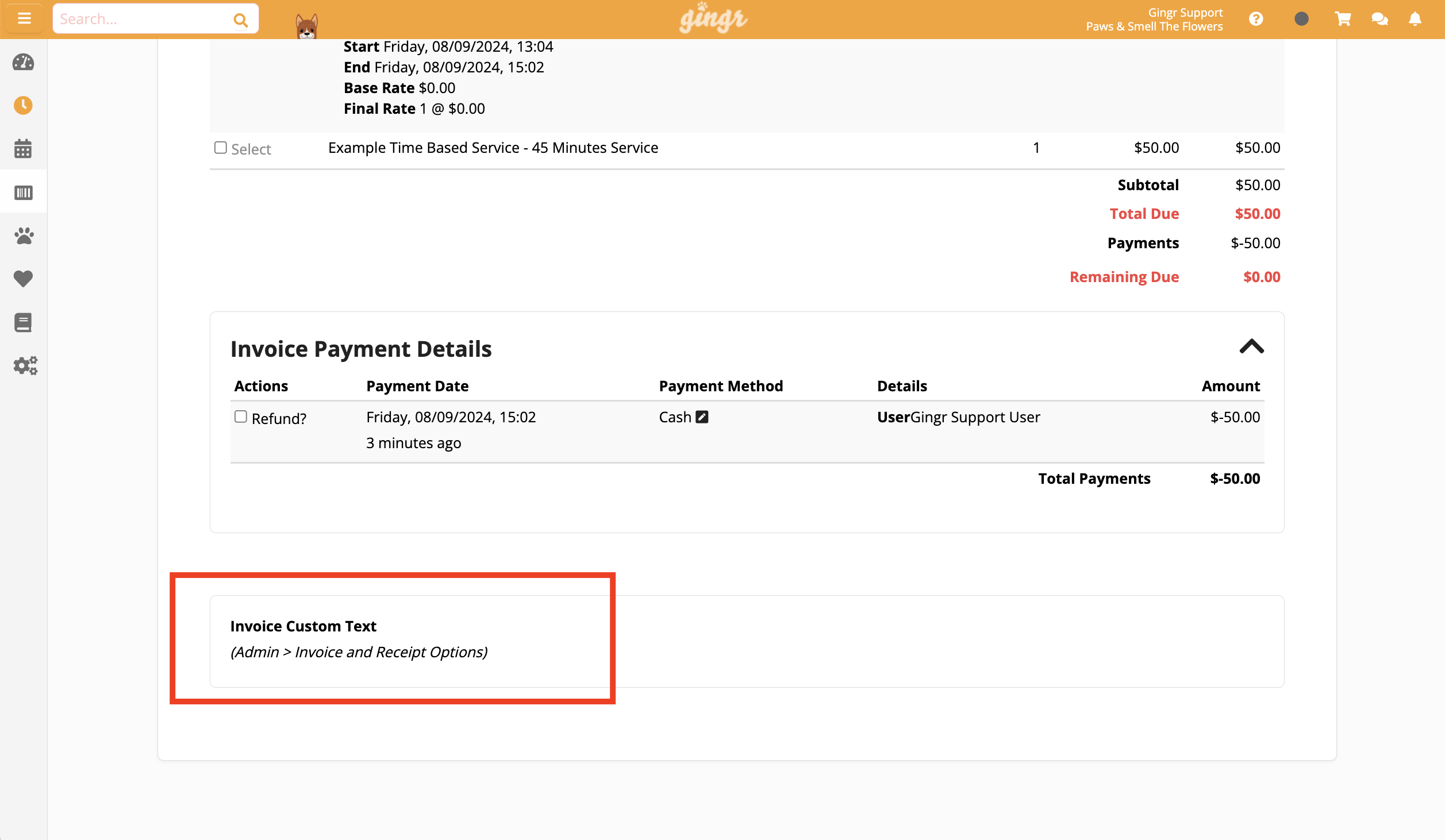Click the Amount column header
Screen dimensions: 1445x840
(x=1231, y=386)
